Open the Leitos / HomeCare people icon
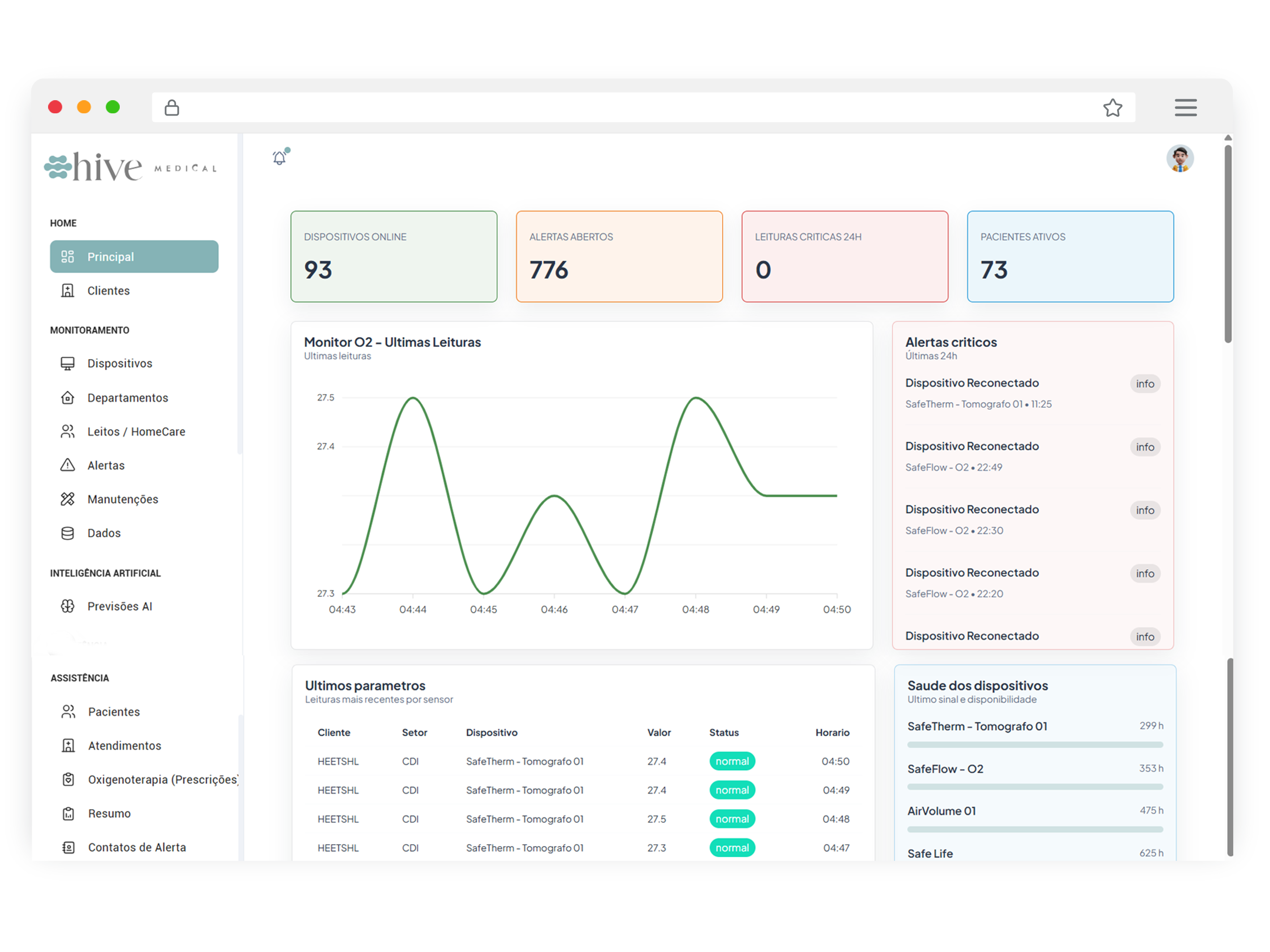This screenshot has width=1270, height=952. point(68,431)
